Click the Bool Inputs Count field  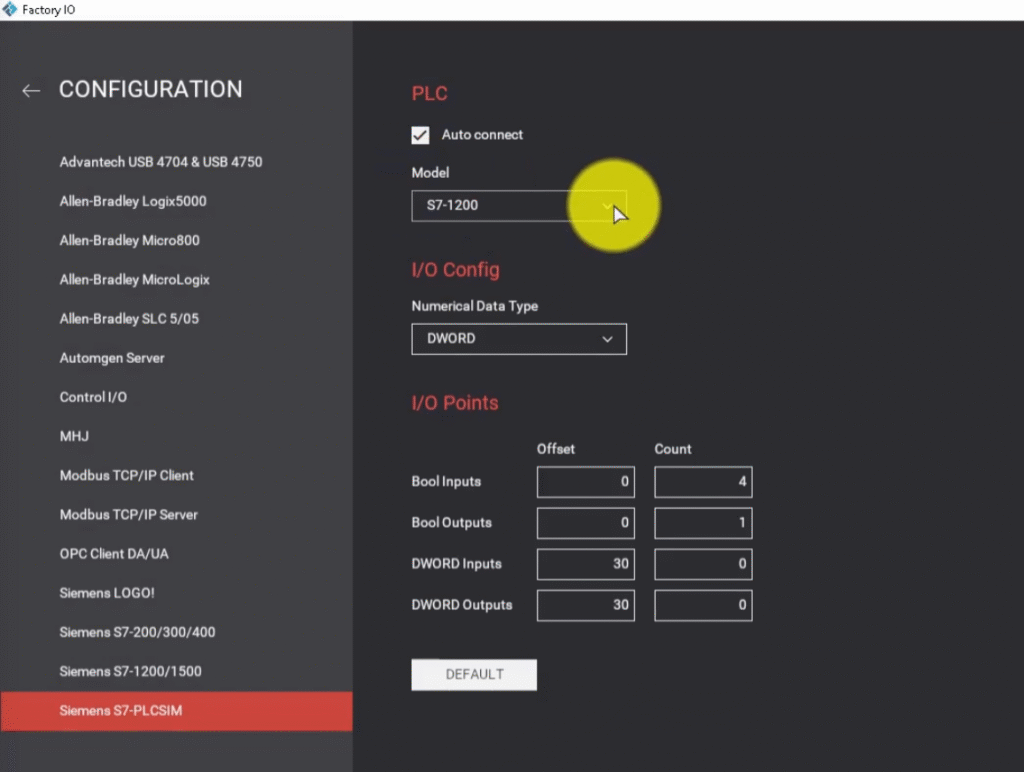pos(703,482)
